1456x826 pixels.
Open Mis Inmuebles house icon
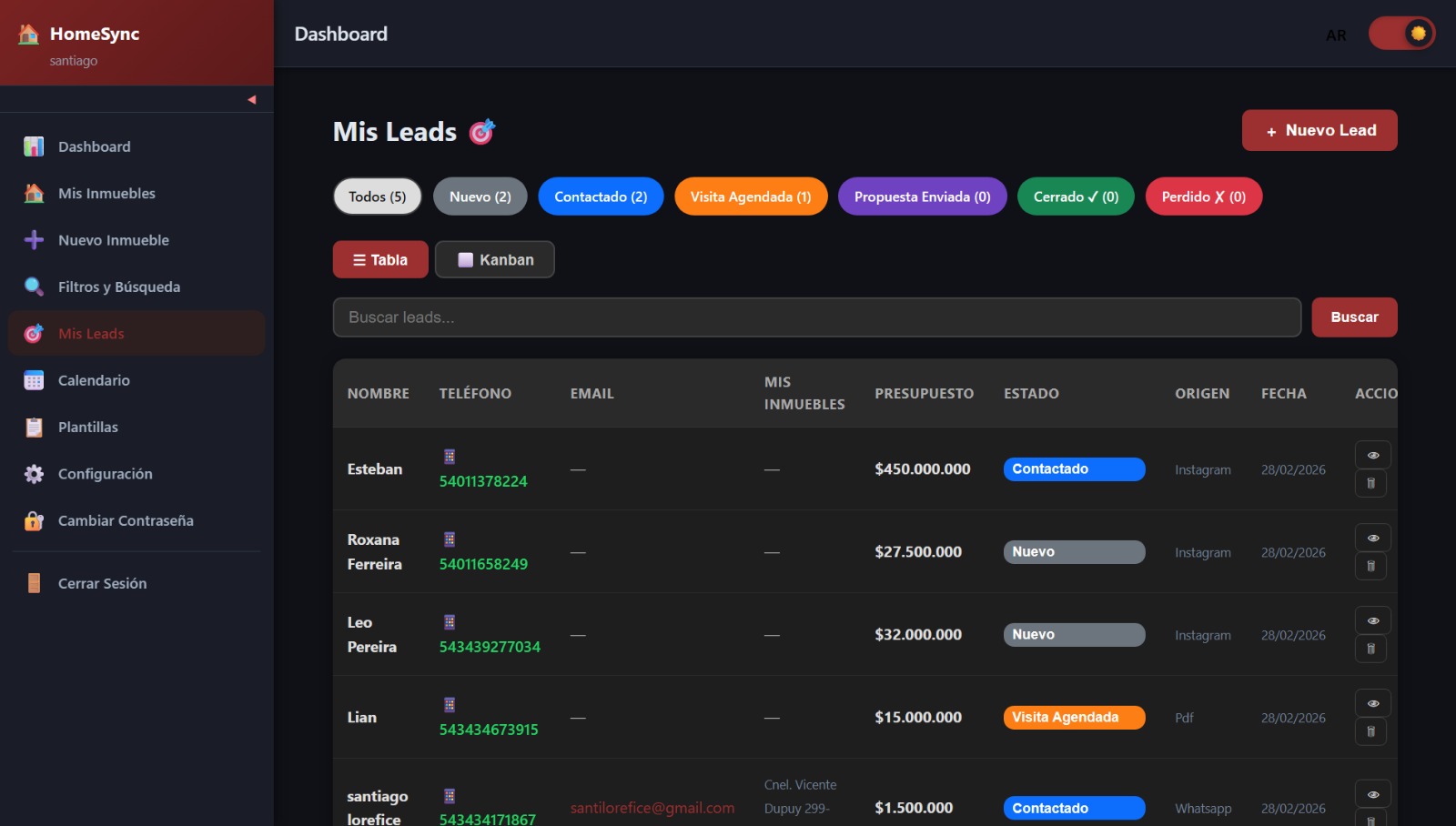(x=34, y=193)
